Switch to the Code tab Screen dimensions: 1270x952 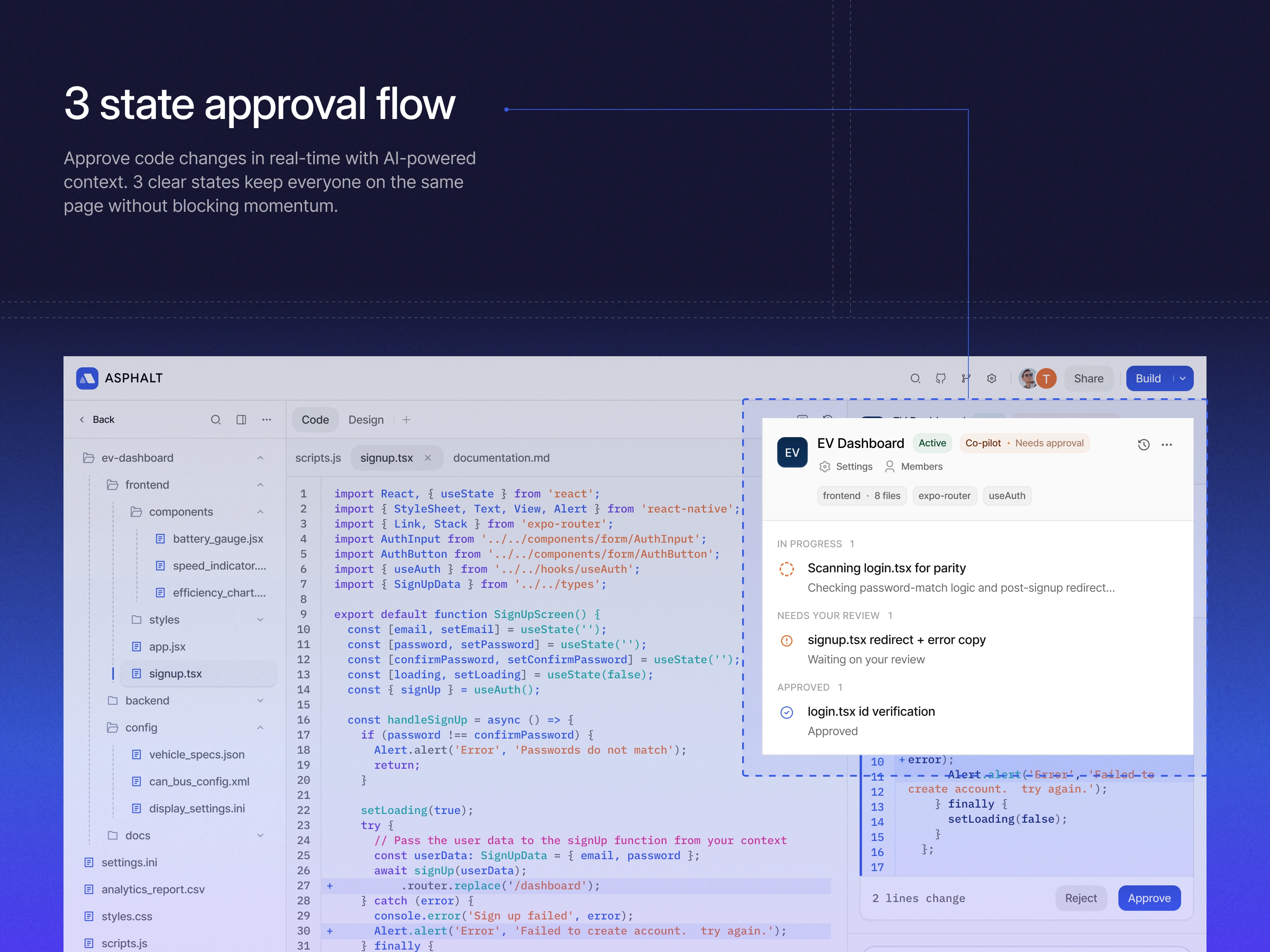tap(315, 420)
